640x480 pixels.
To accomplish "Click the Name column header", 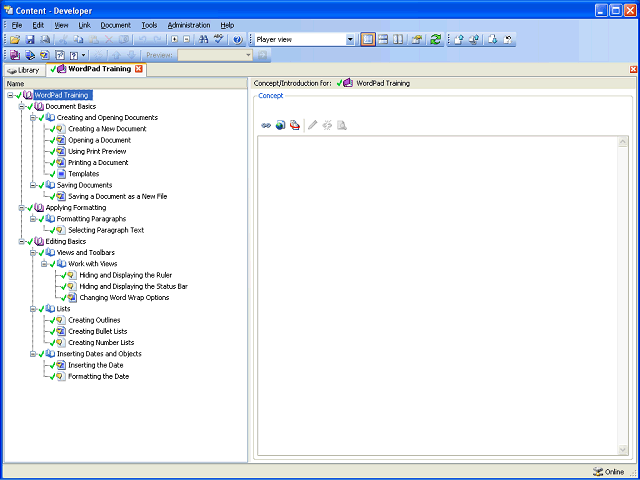I will (126, 84).
